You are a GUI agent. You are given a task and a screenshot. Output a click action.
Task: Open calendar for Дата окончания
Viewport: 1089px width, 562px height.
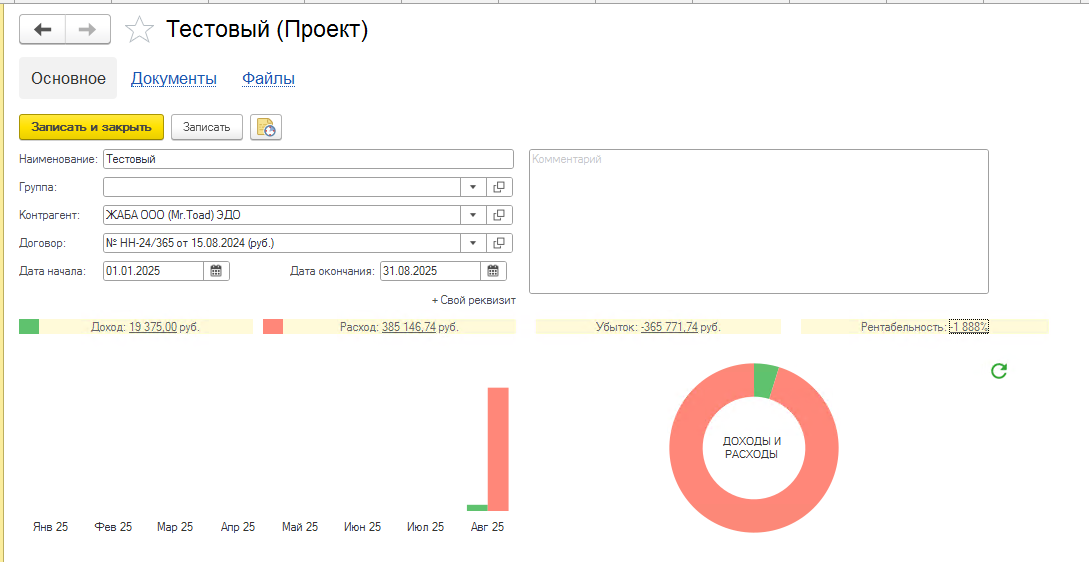point(493,271)
